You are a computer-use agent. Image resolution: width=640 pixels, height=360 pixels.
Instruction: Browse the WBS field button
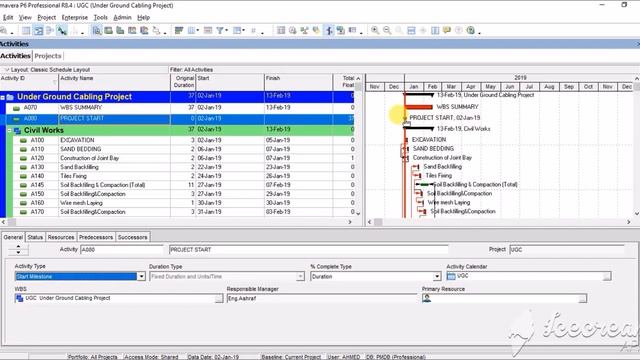pos(219,298)
